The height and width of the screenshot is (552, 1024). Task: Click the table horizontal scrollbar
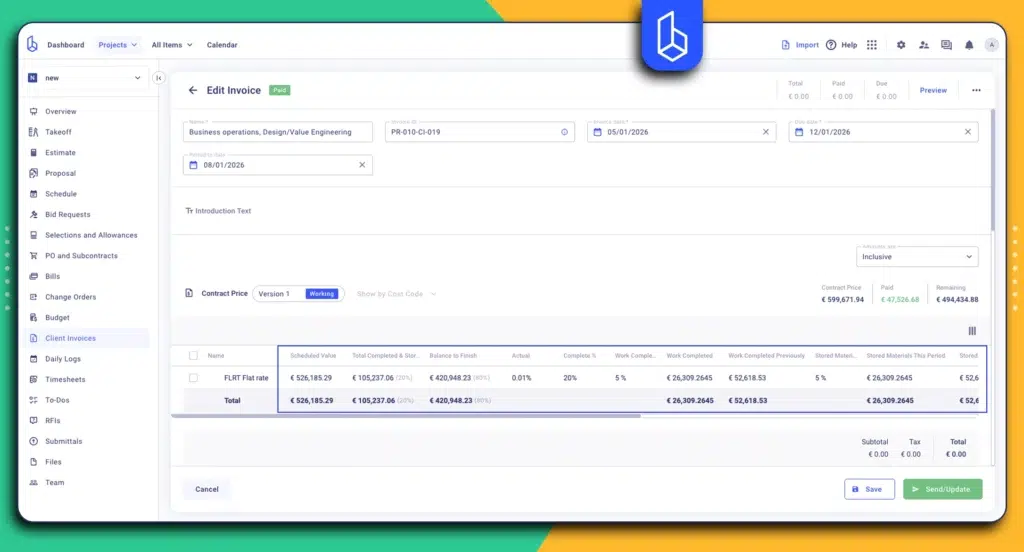click(x=406, y=415)
